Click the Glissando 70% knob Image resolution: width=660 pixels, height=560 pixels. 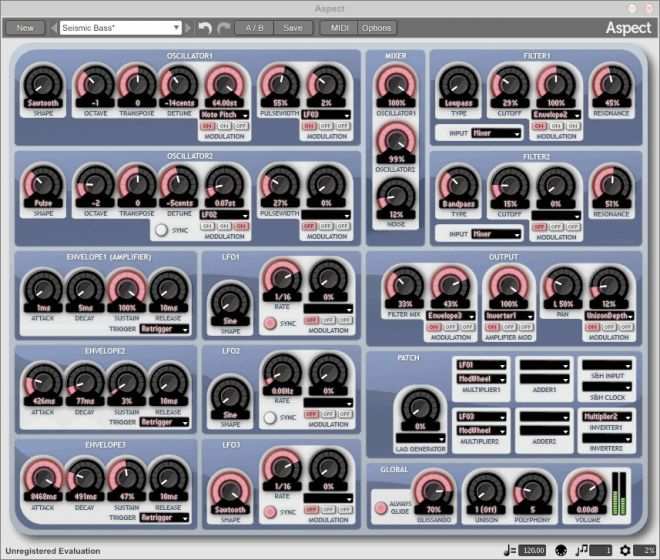(433, 490)
